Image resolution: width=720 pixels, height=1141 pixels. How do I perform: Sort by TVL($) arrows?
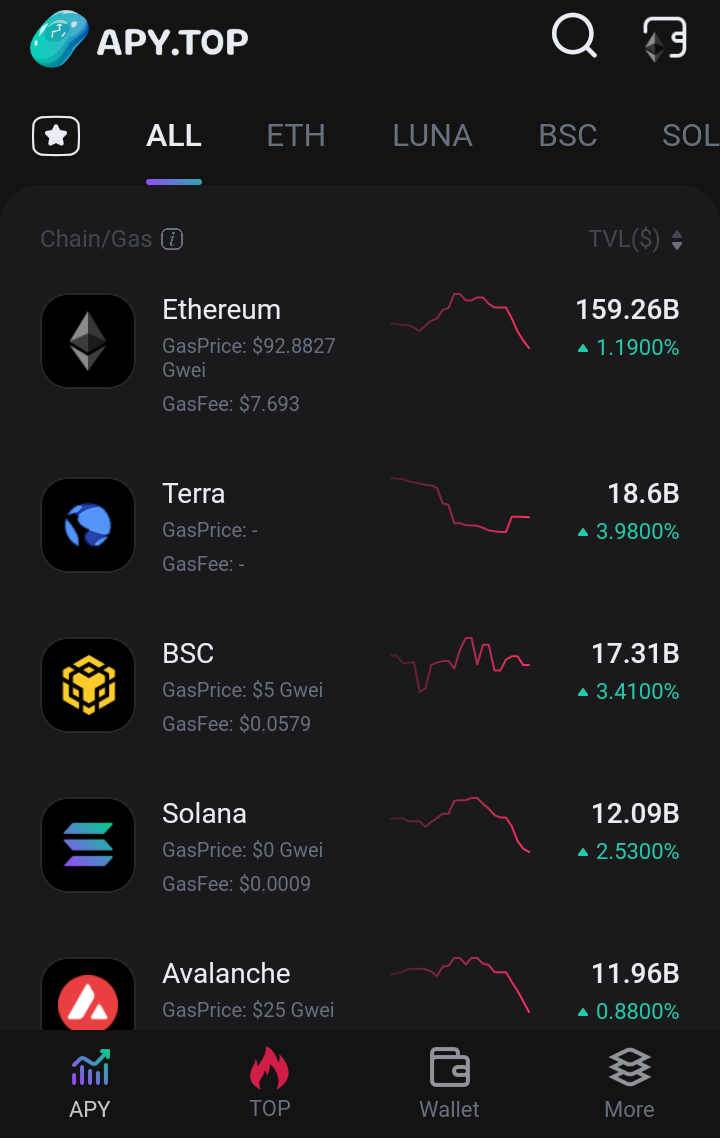pyautogui.click(x=677, y=239)
